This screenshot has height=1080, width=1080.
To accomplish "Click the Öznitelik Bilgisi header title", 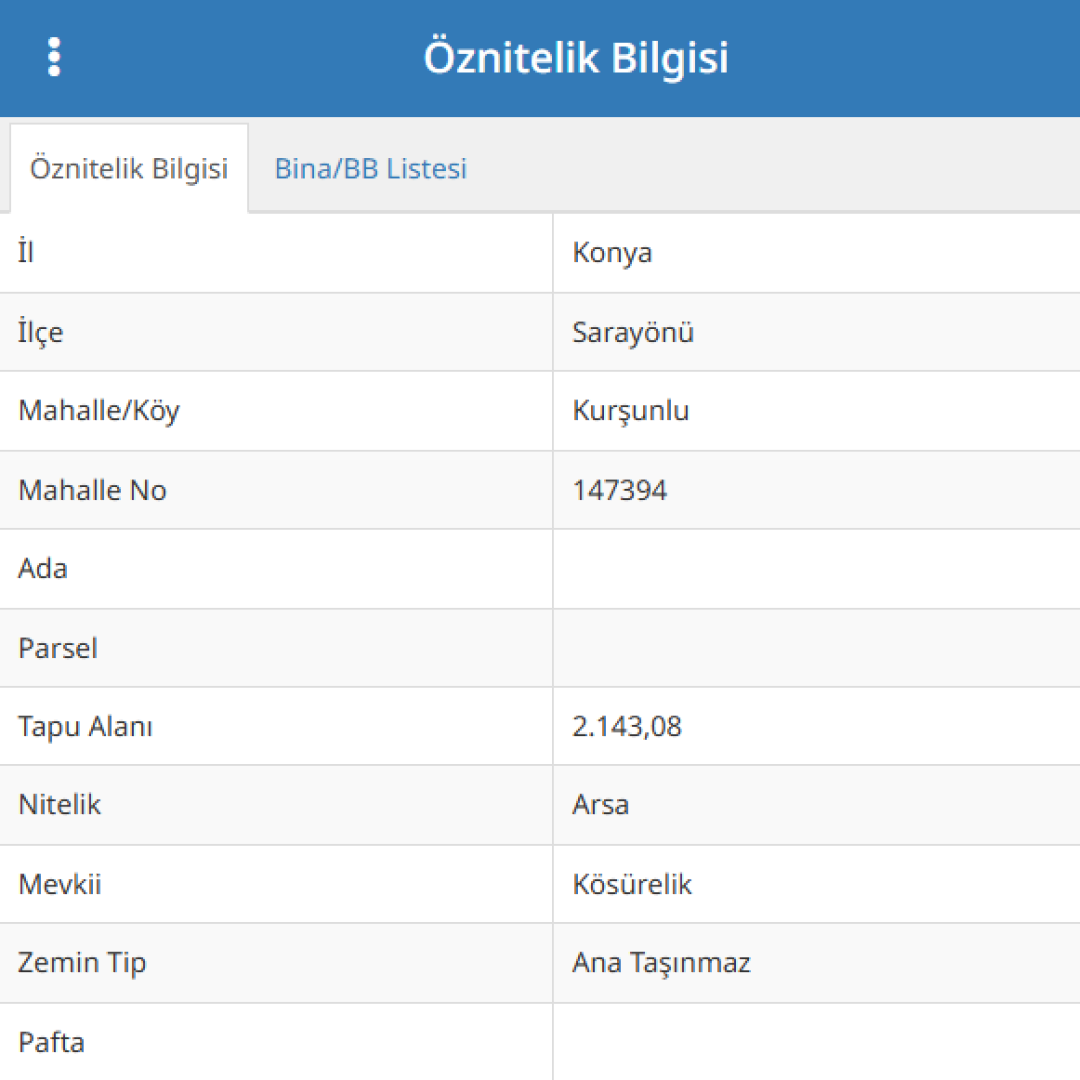I will (x=576, y=57).
